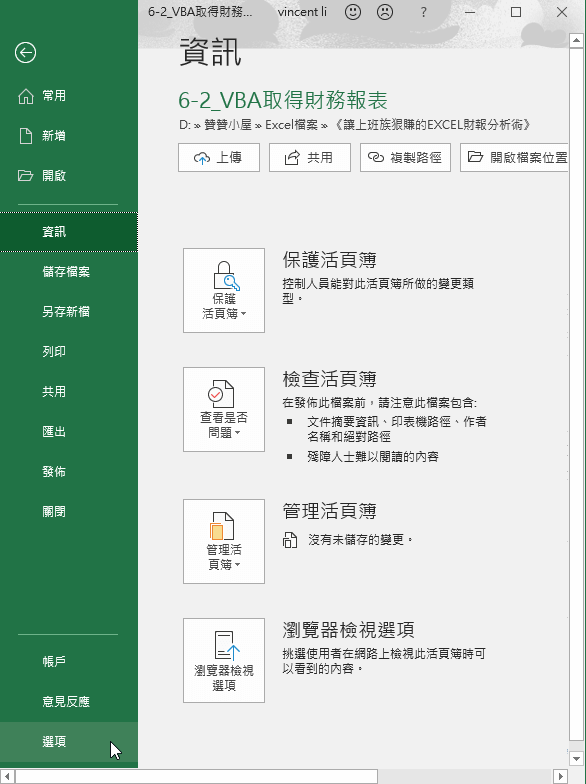Click 開啟檔案位置 to open file location
The image size is (586, 784).
point(514,158)
